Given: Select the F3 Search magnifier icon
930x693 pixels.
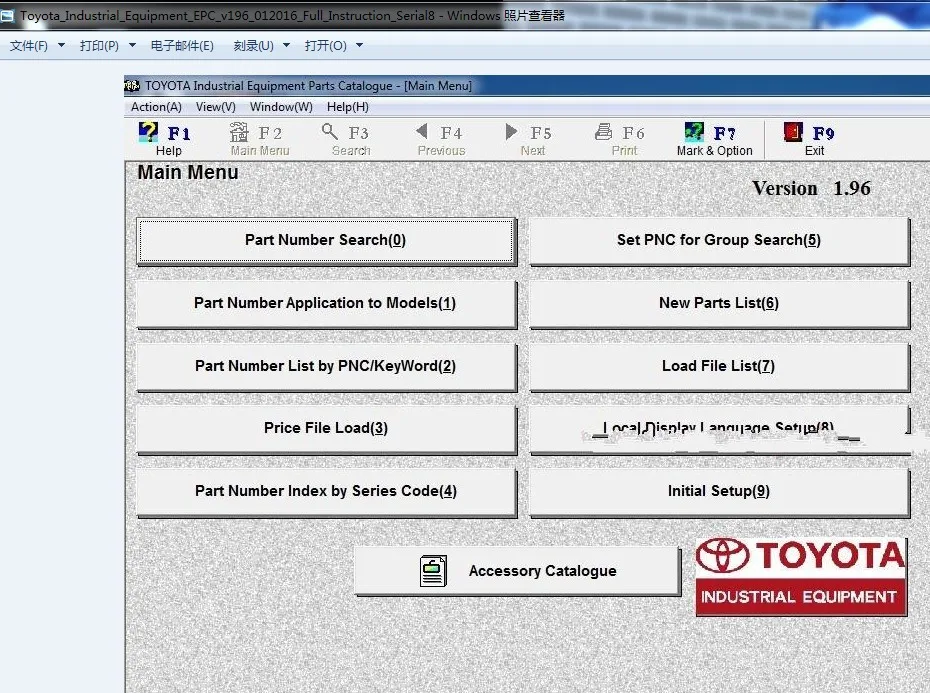Looking at the screenshot, I should click(x=330, y=131).
